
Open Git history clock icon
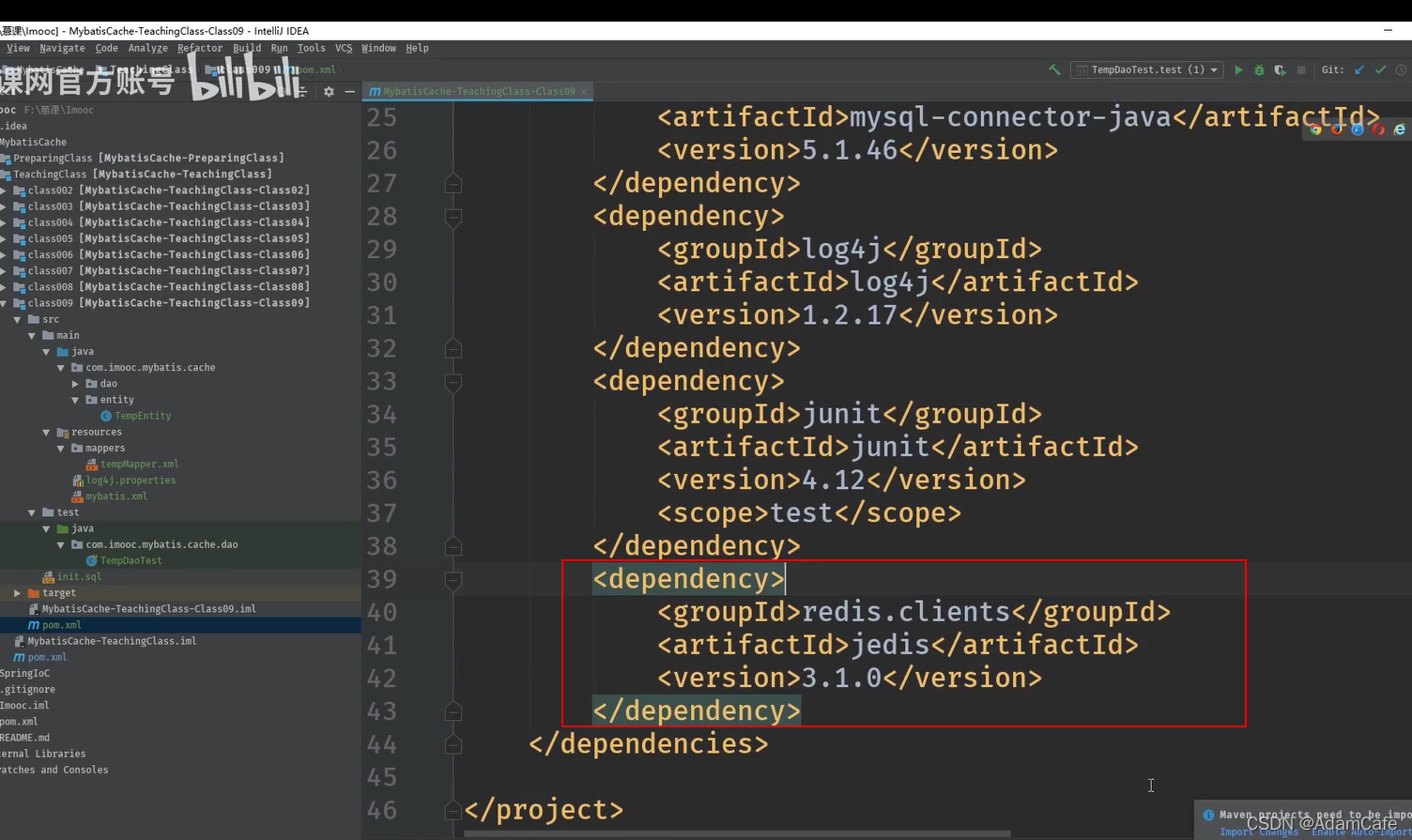click(1401, 69)
